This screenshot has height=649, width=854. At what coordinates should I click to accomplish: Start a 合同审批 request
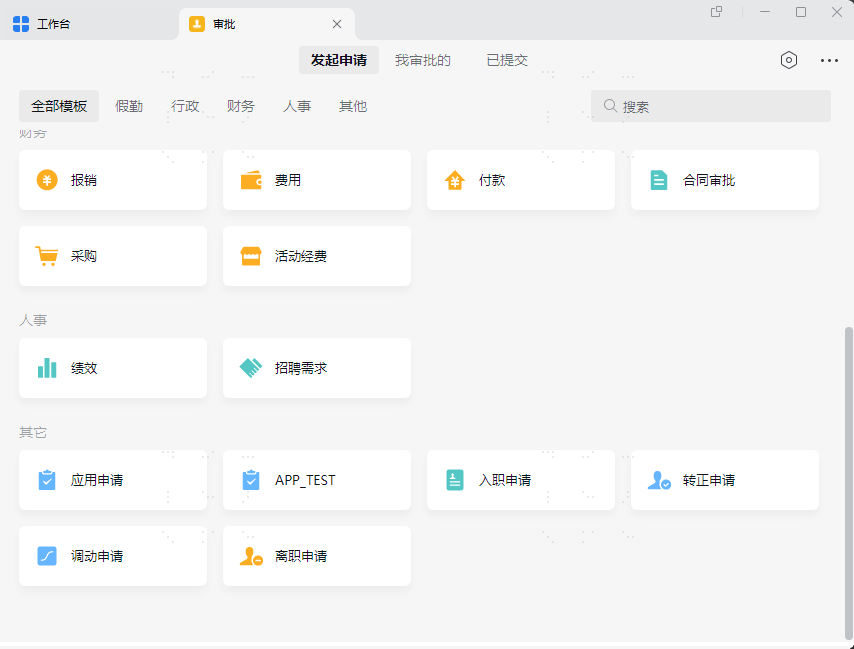(725, 180)
